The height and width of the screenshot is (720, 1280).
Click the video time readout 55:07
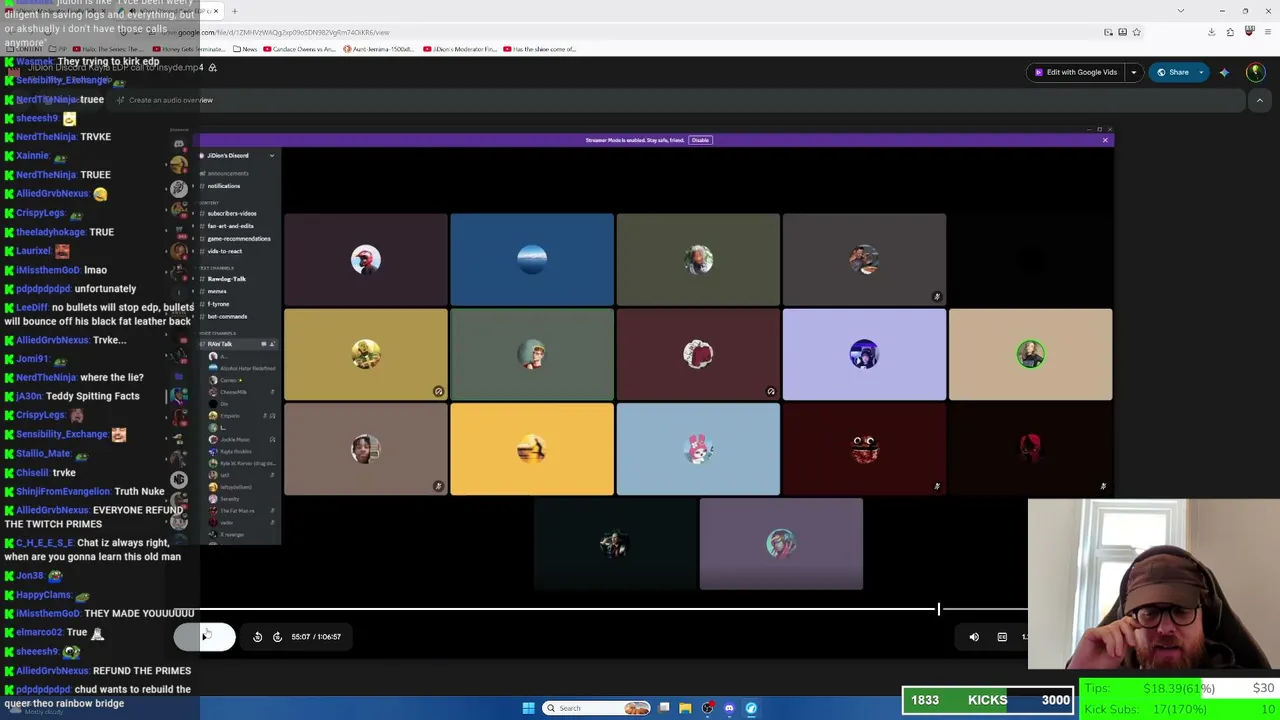pos(300,637)
